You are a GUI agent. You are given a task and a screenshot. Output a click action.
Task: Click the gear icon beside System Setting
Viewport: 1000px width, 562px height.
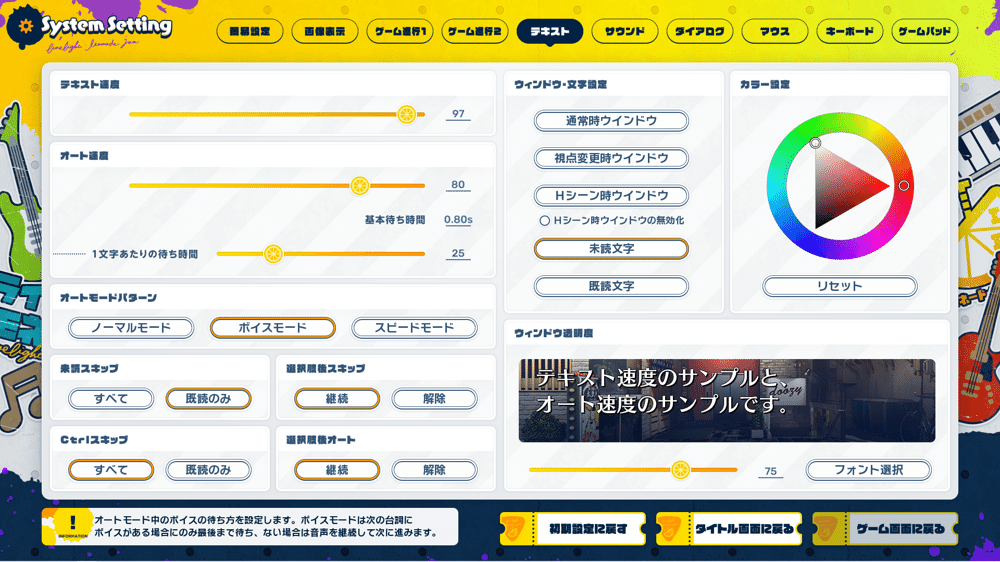click(x=26, y=26)
